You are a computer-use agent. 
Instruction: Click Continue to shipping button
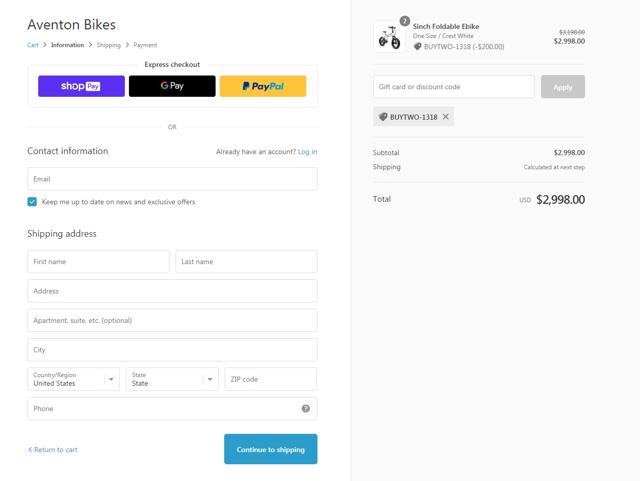tap(271, 449)
